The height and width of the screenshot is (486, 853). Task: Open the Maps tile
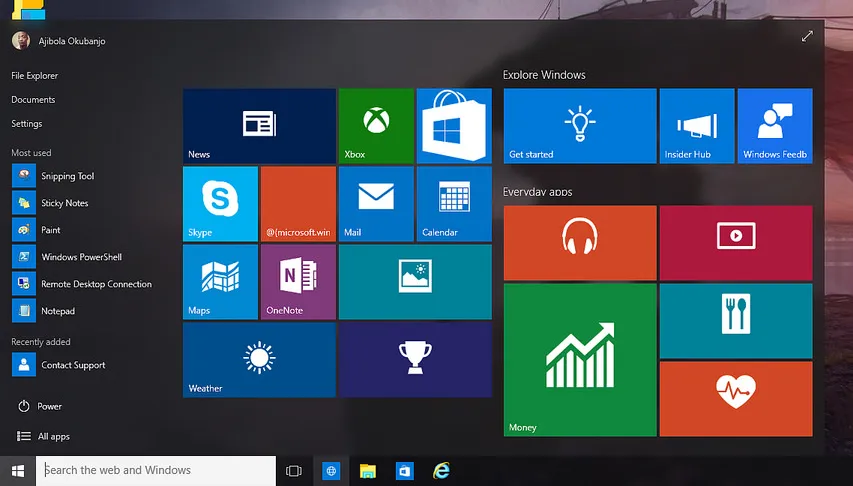[x=220, y=282]
